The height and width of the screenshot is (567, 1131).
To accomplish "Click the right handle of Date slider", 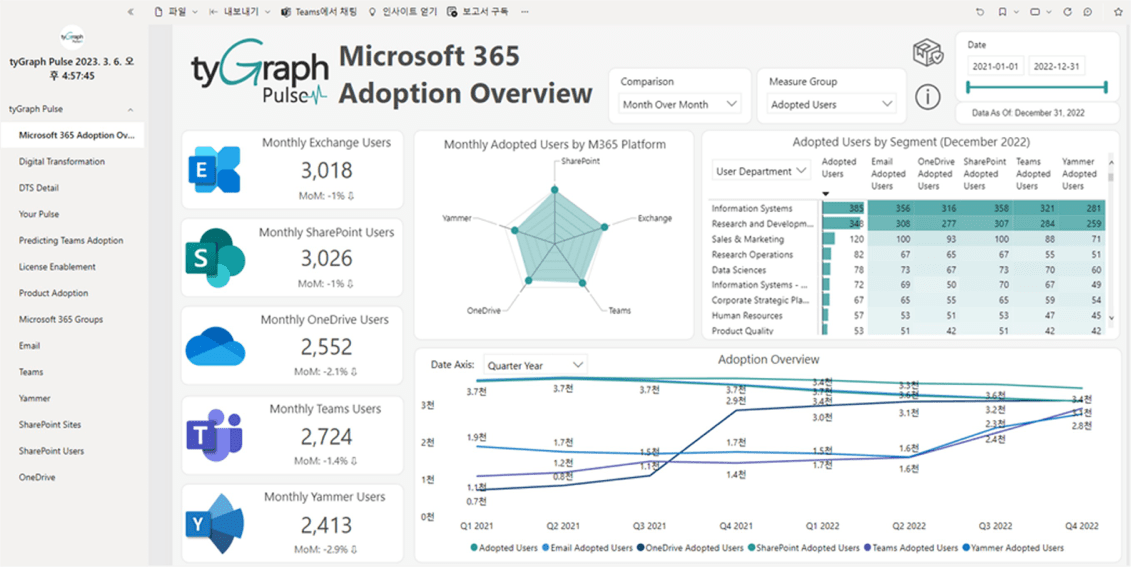I will click(1107, 88).
